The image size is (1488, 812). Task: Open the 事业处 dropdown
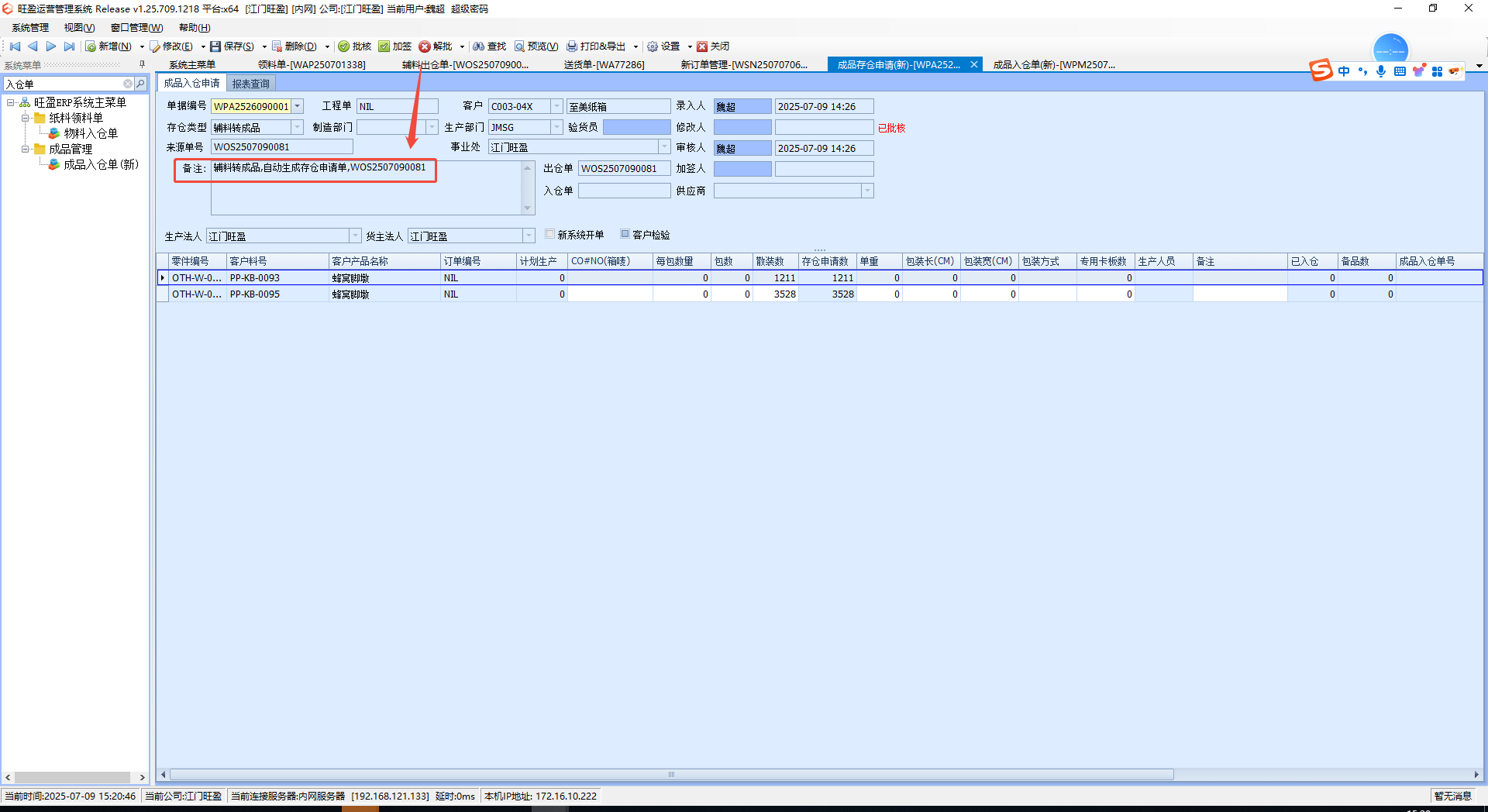coord(665,147)
